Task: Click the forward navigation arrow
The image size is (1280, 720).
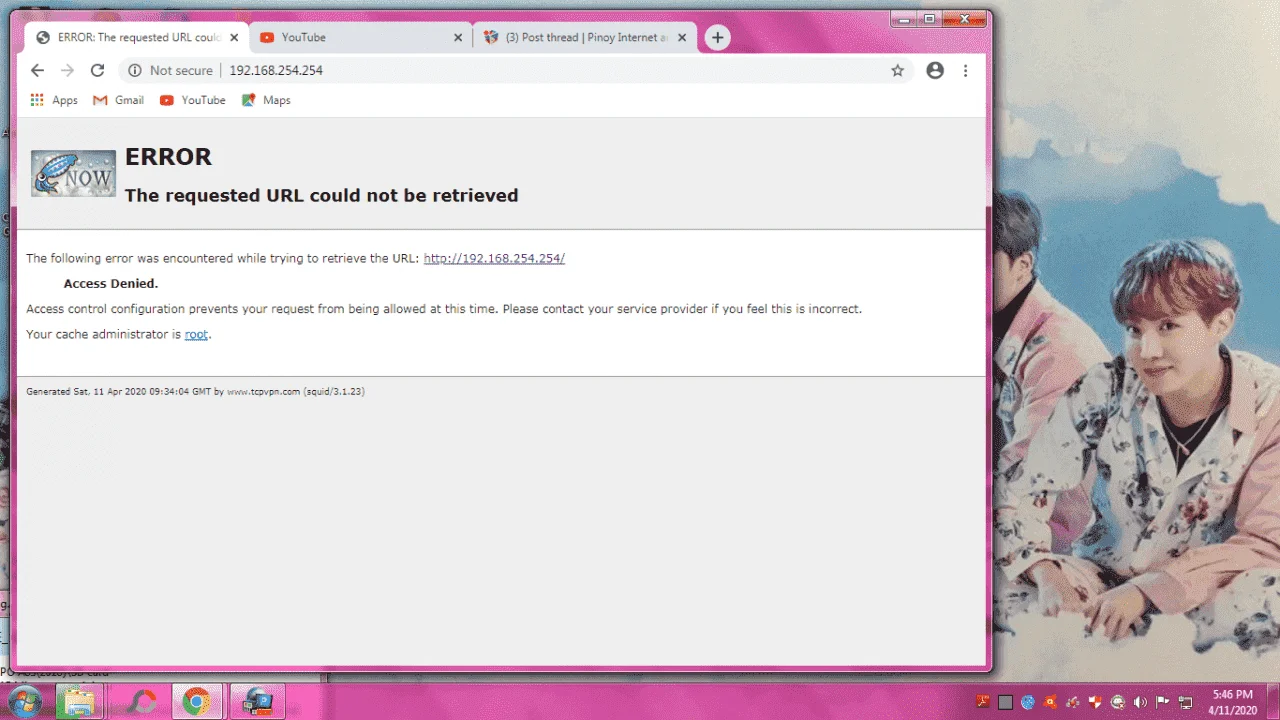Action: (67, 70)
